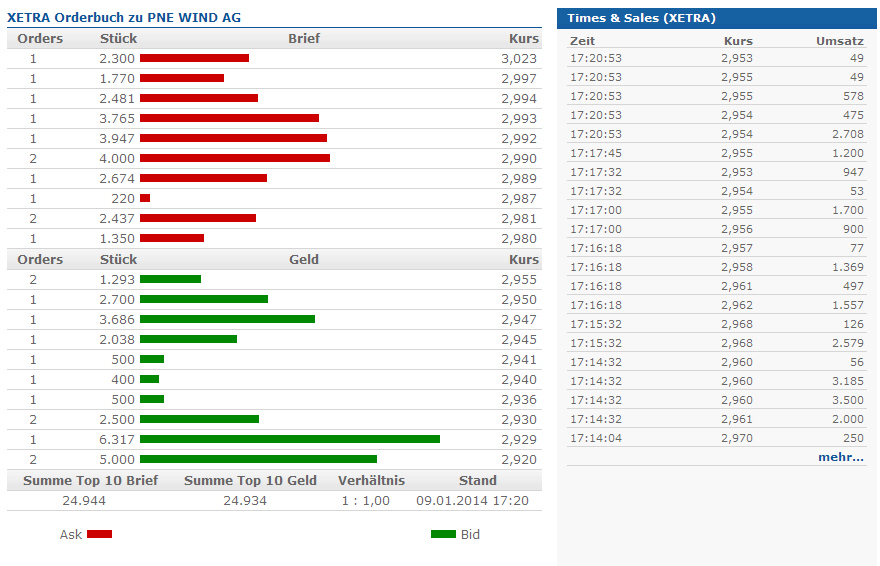The height and width of the screenshot is (566, 880).
Task: Click the 'Zeit' column header
Action: pos(582,41)
